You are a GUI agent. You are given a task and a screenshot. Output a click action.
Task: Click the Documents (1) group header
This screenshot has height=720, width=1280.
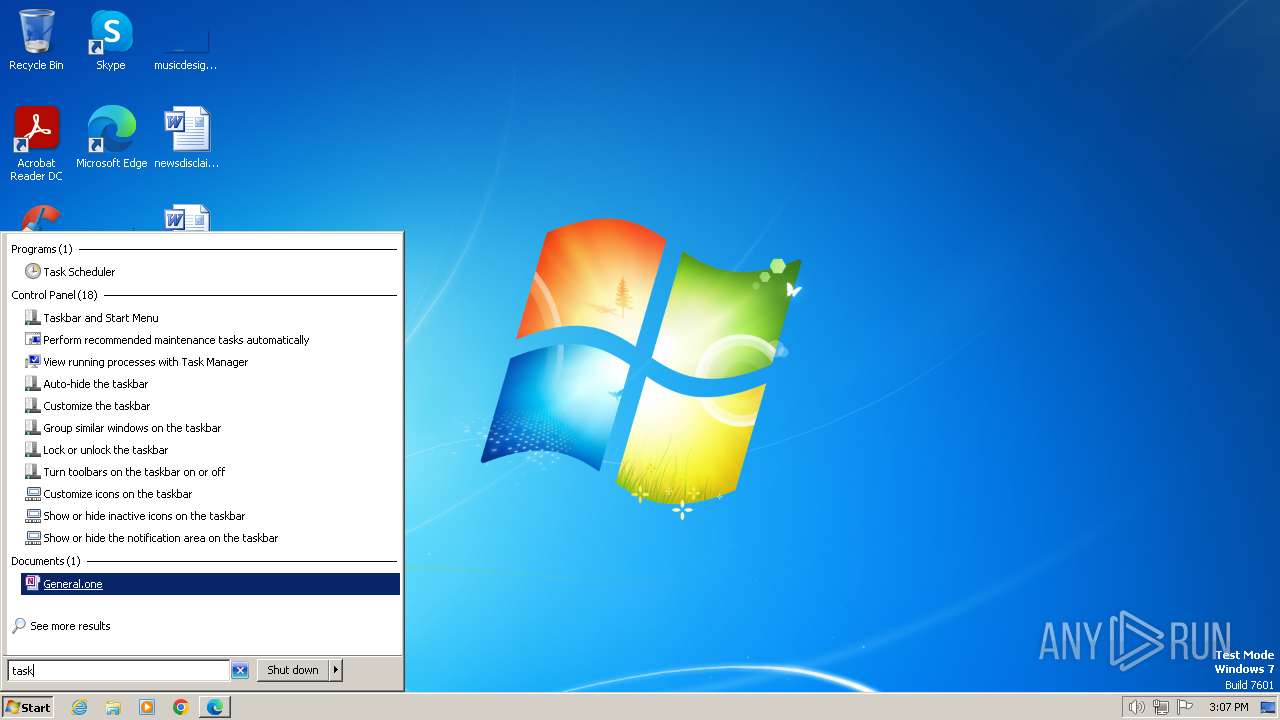[x=45, y=561]
